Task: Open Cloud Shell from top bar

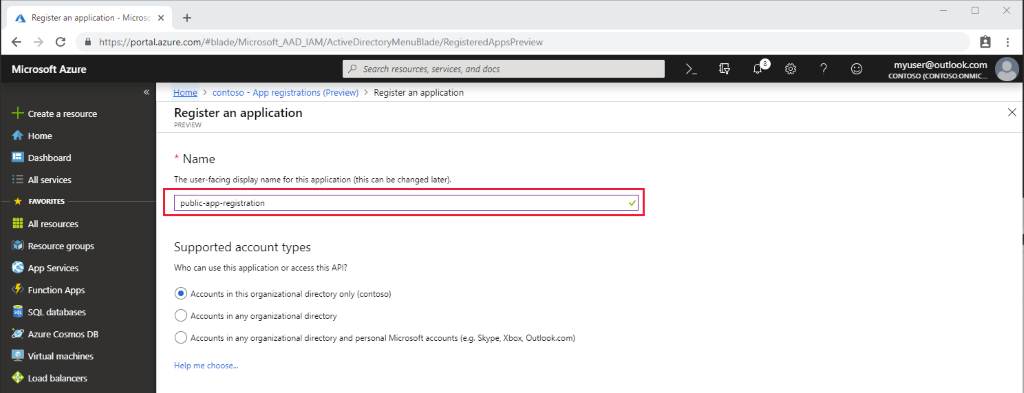Action: click(x=691, y=69)
